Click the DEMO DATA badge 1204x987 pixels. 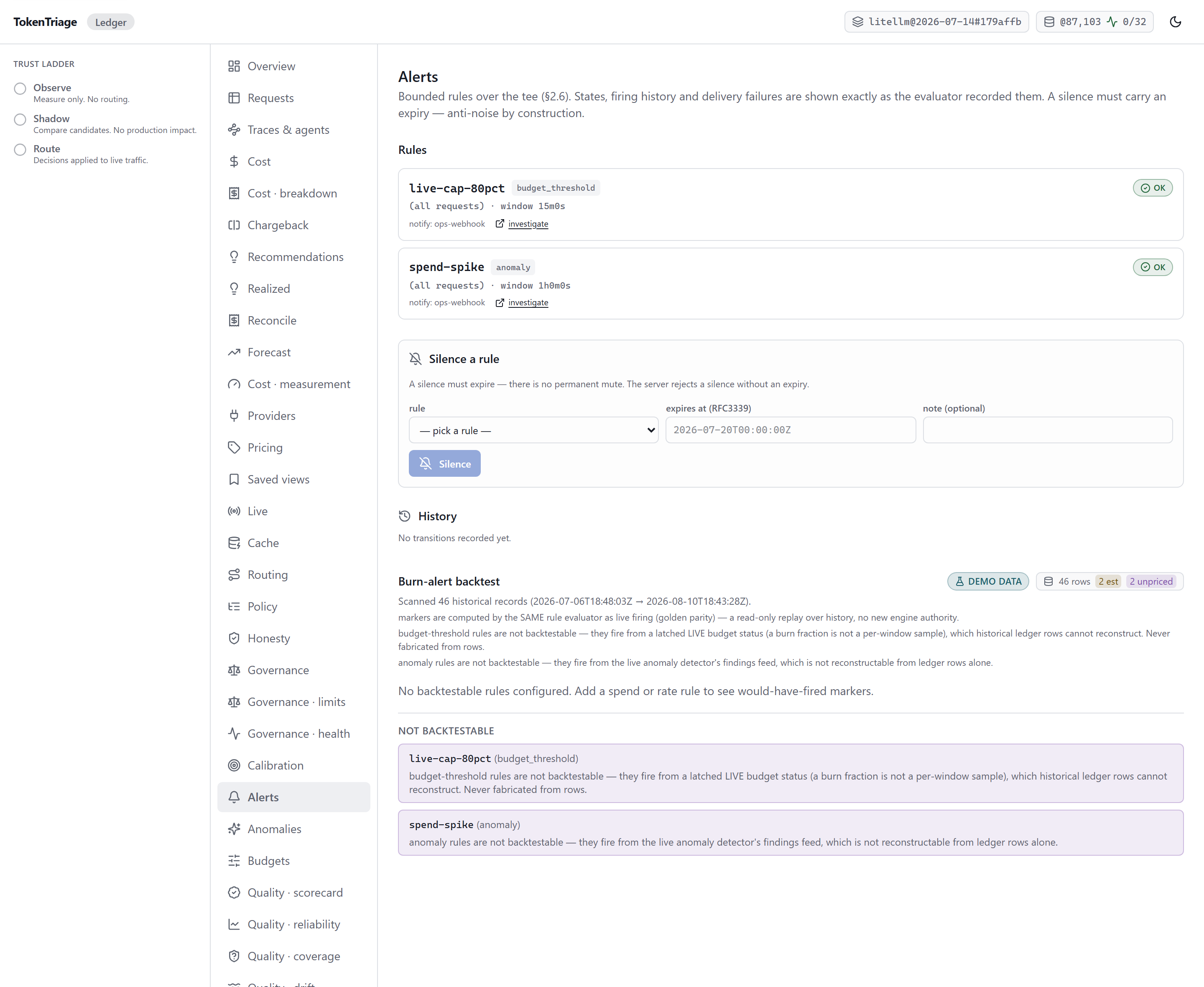(x=988, y=581)
